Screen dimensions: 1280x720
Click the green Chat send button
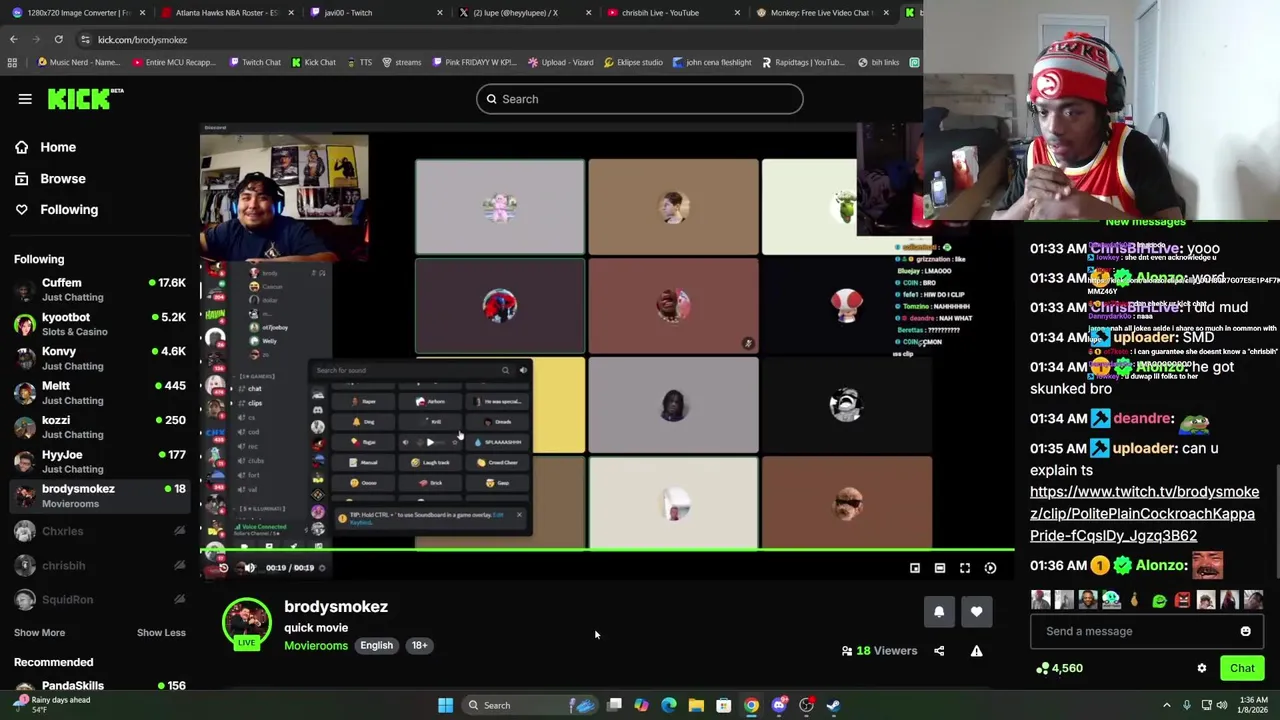pyautogui.click(x=1242, y=668)
